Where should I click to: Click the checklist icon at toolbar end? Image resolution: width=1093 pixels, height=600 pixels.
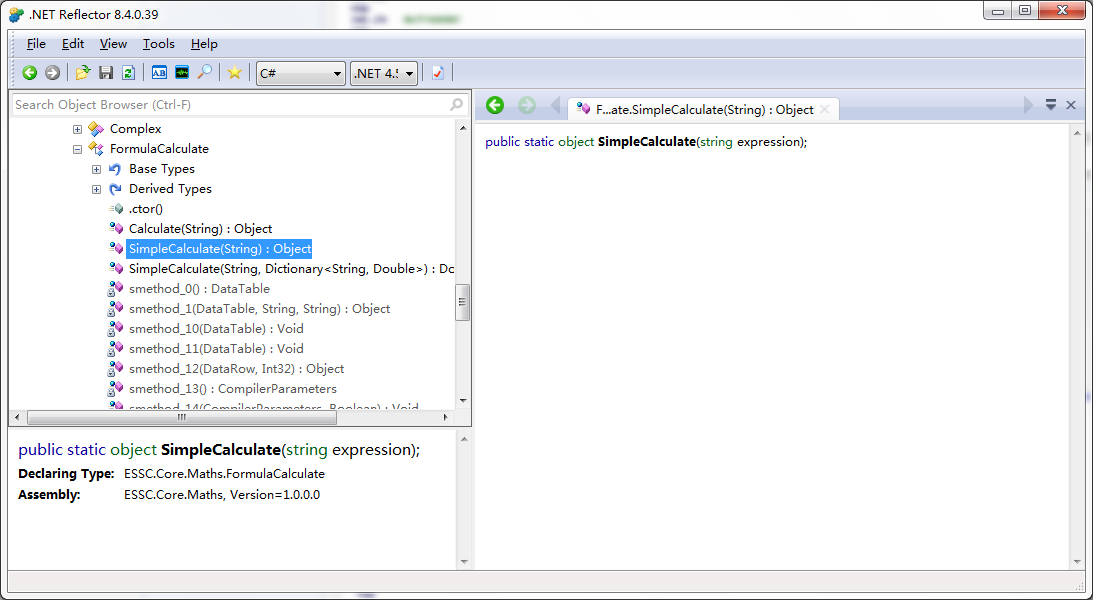point(438,72)
